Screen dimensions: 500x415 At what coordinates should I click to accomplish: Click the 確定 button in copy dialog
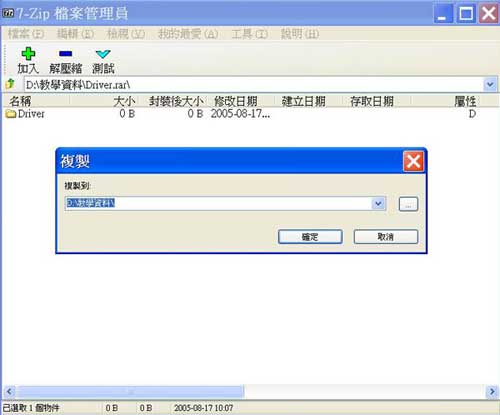[310, 237]
